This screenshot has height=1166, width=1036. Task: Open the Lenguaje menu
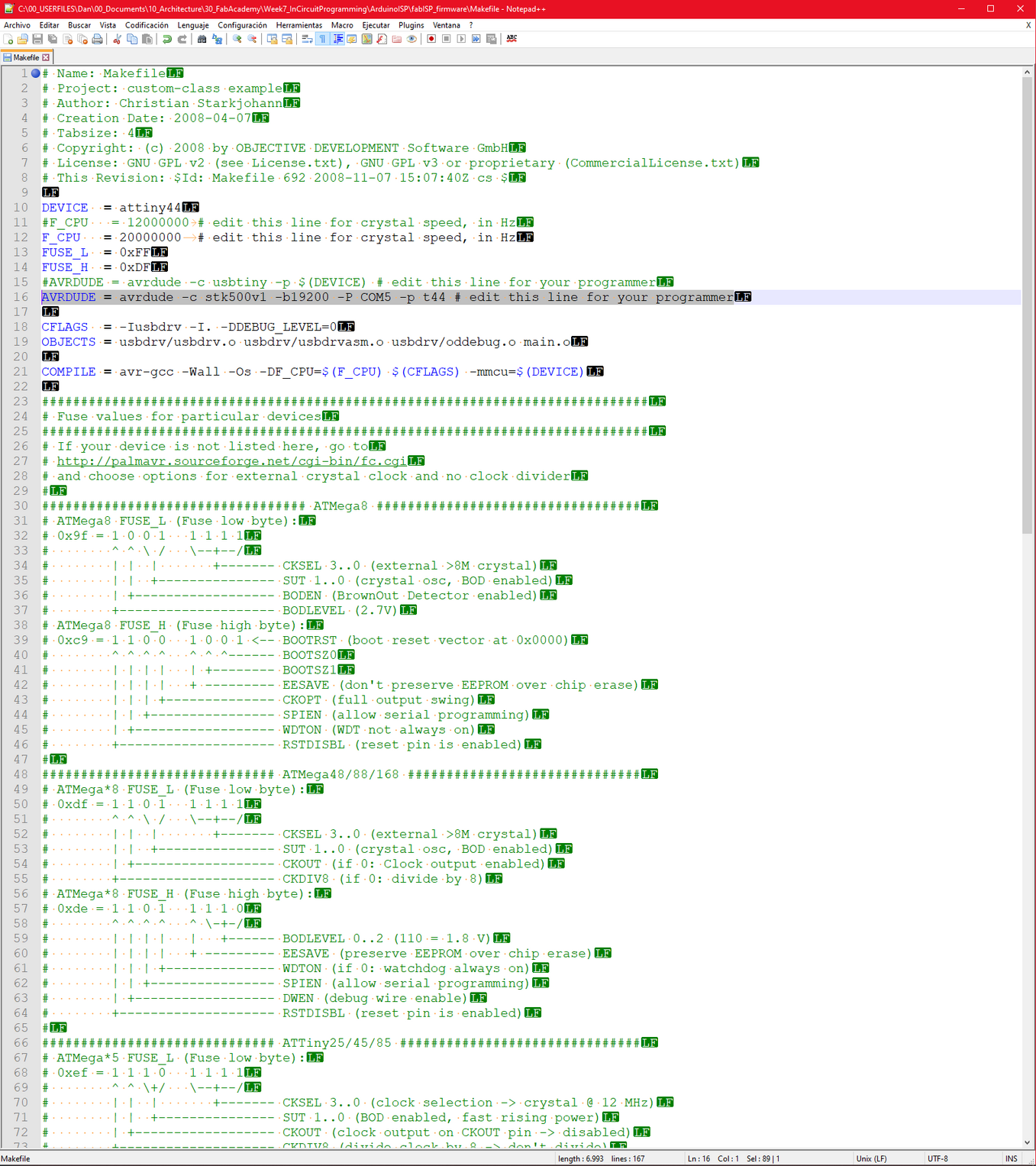point(193,25)
